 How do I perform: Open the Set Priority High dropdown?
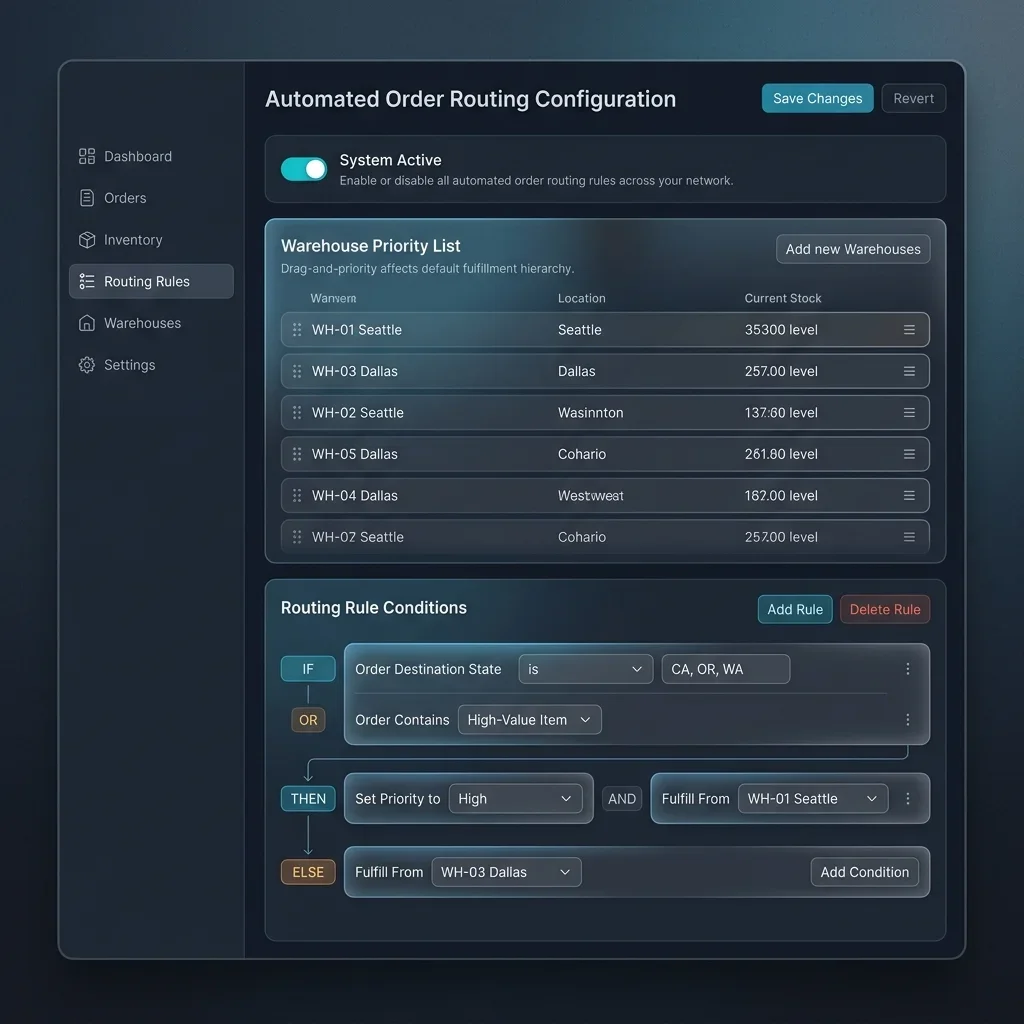coord(516,799)
